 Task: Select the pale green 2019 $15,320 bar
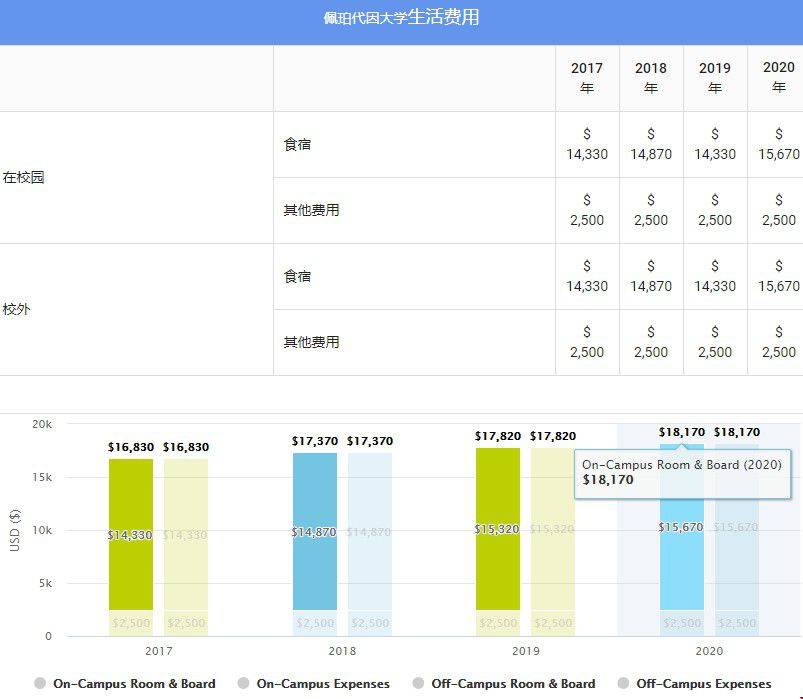pyautogui.click(x=553, y=529)
